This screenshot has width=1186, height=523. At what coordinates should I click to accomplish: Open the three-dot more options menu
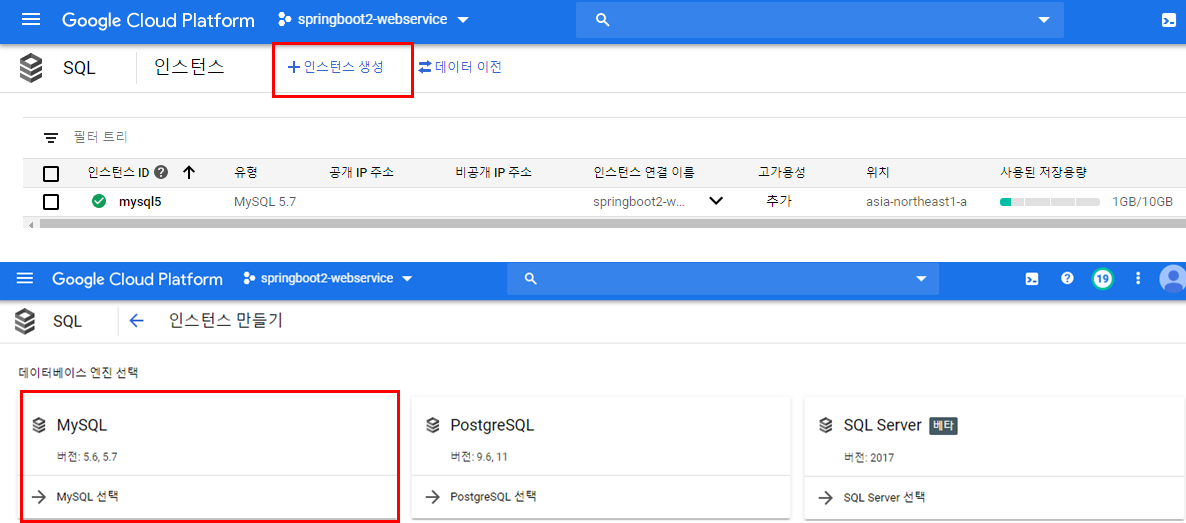coord(1138,279)
